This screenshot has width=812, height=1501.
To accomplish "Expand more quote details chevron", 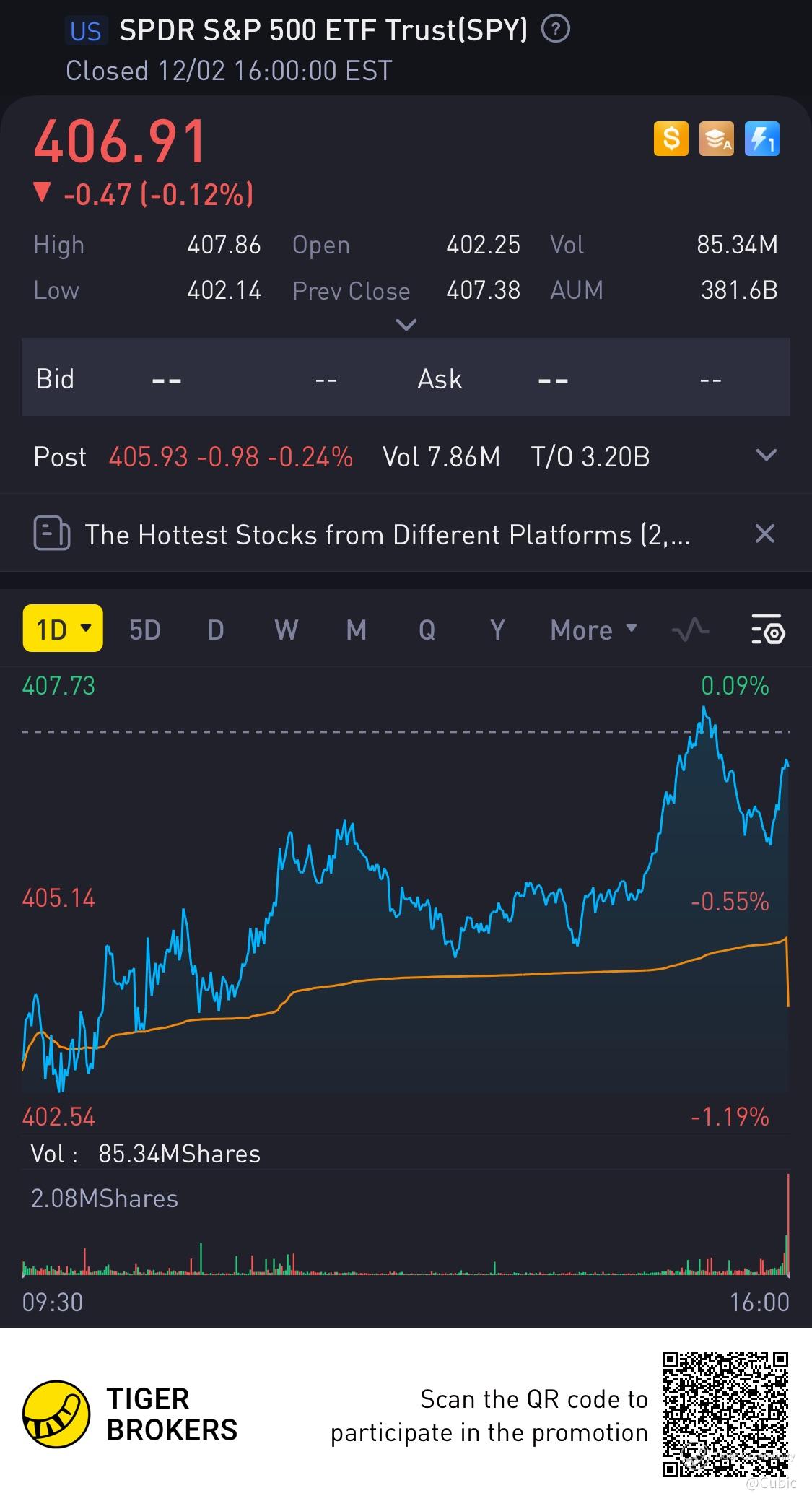I will tap(406, 325).
